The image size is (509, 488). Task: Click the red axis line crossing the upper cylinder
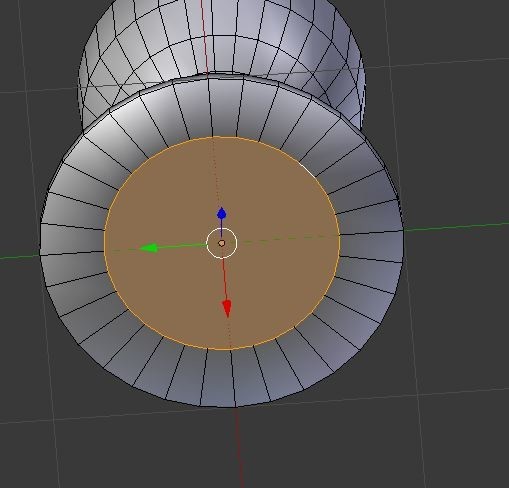[204, 37]
